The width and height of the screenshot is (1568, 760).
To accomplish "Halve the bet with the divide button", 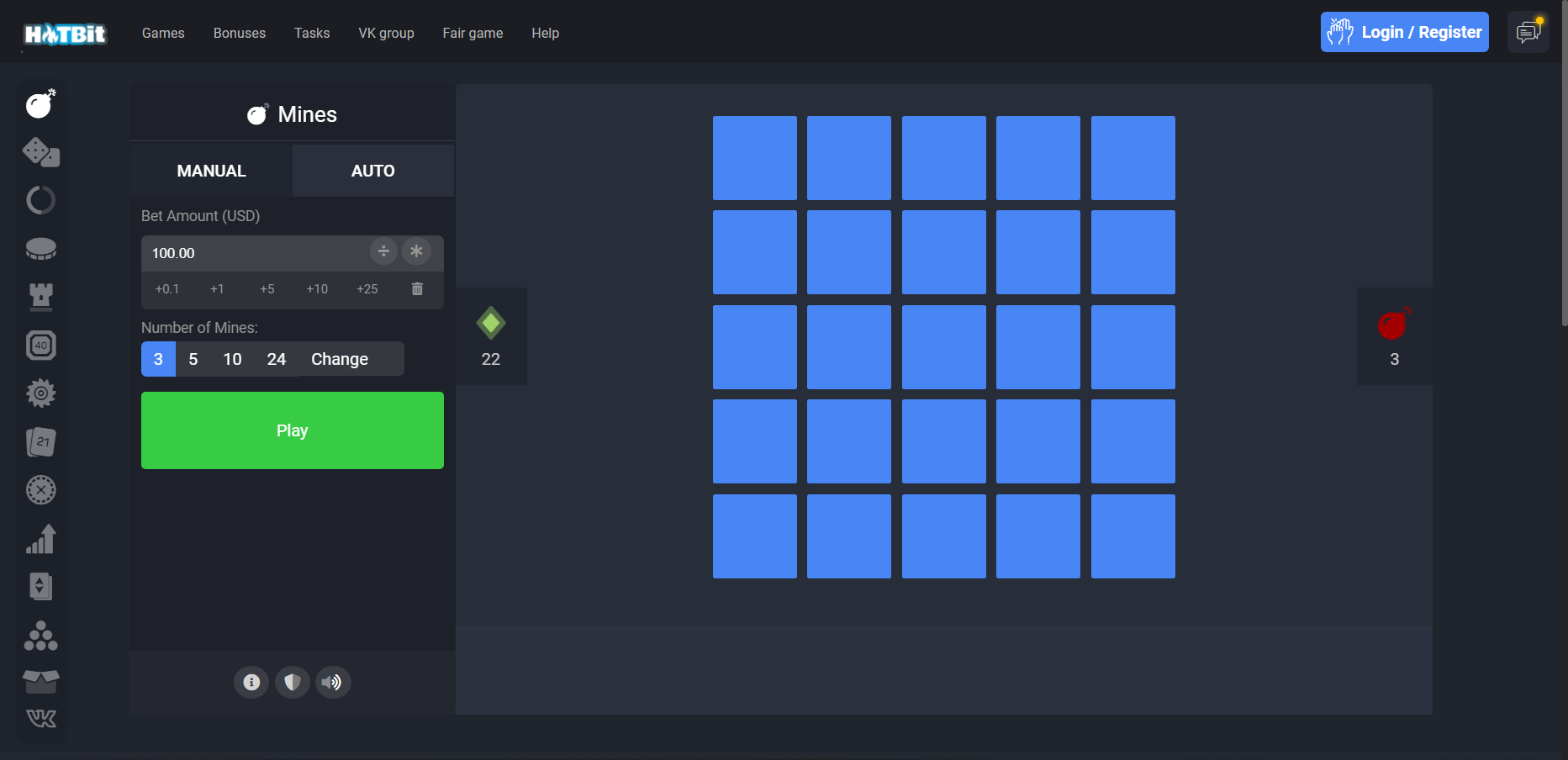I will (383, 251).
